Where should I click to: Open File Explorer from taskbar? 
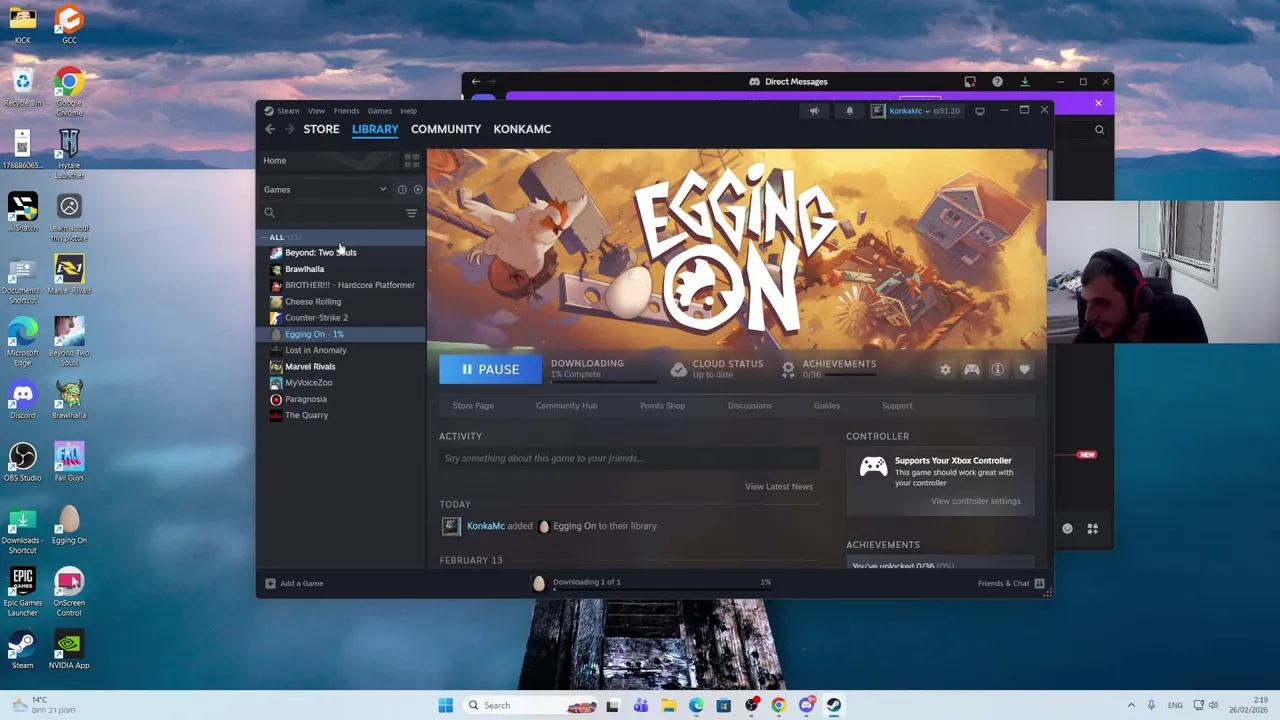click(668, 705)
